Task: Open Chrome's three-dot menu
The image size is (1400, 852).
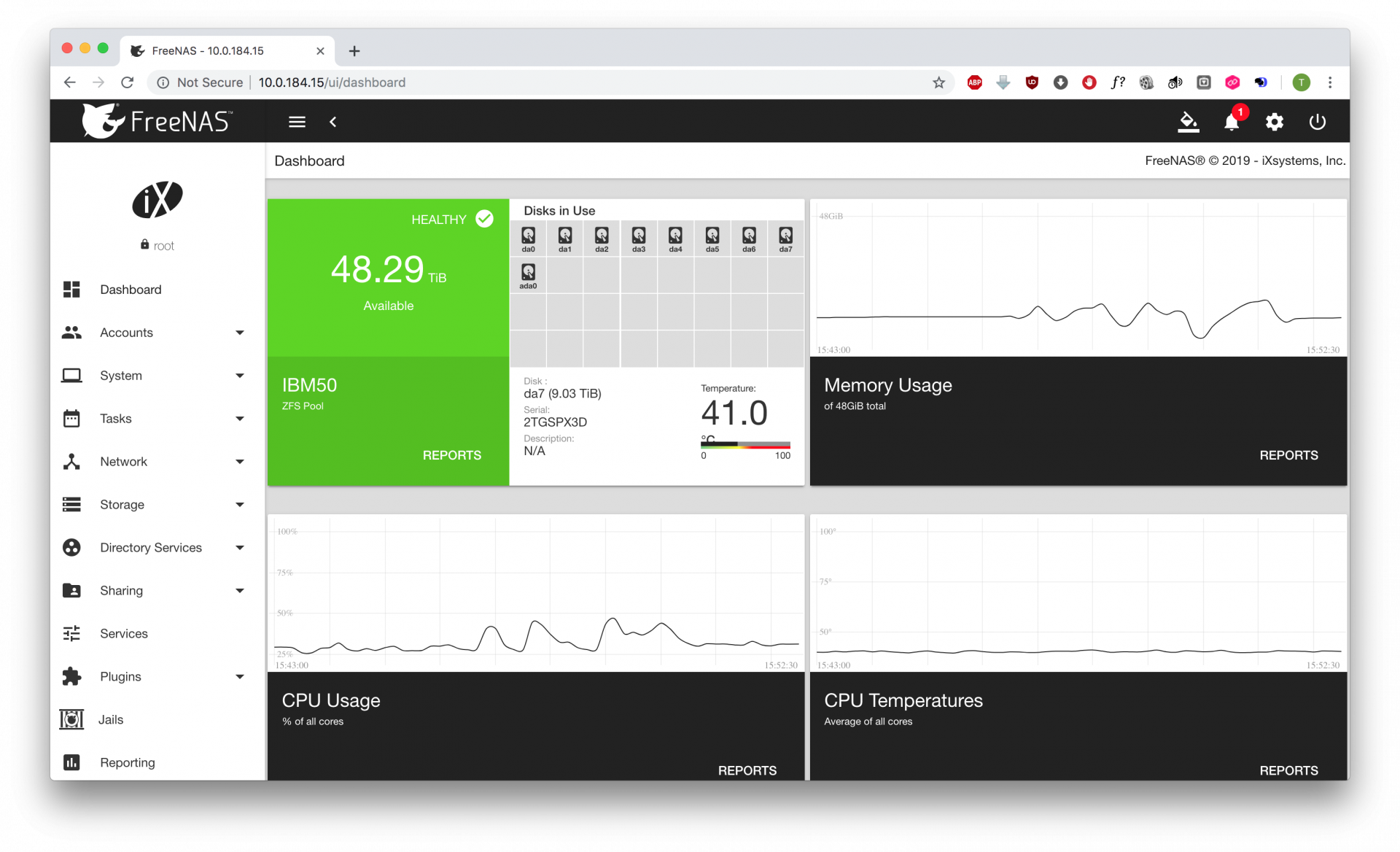Action: click(x=1330, y=82)
